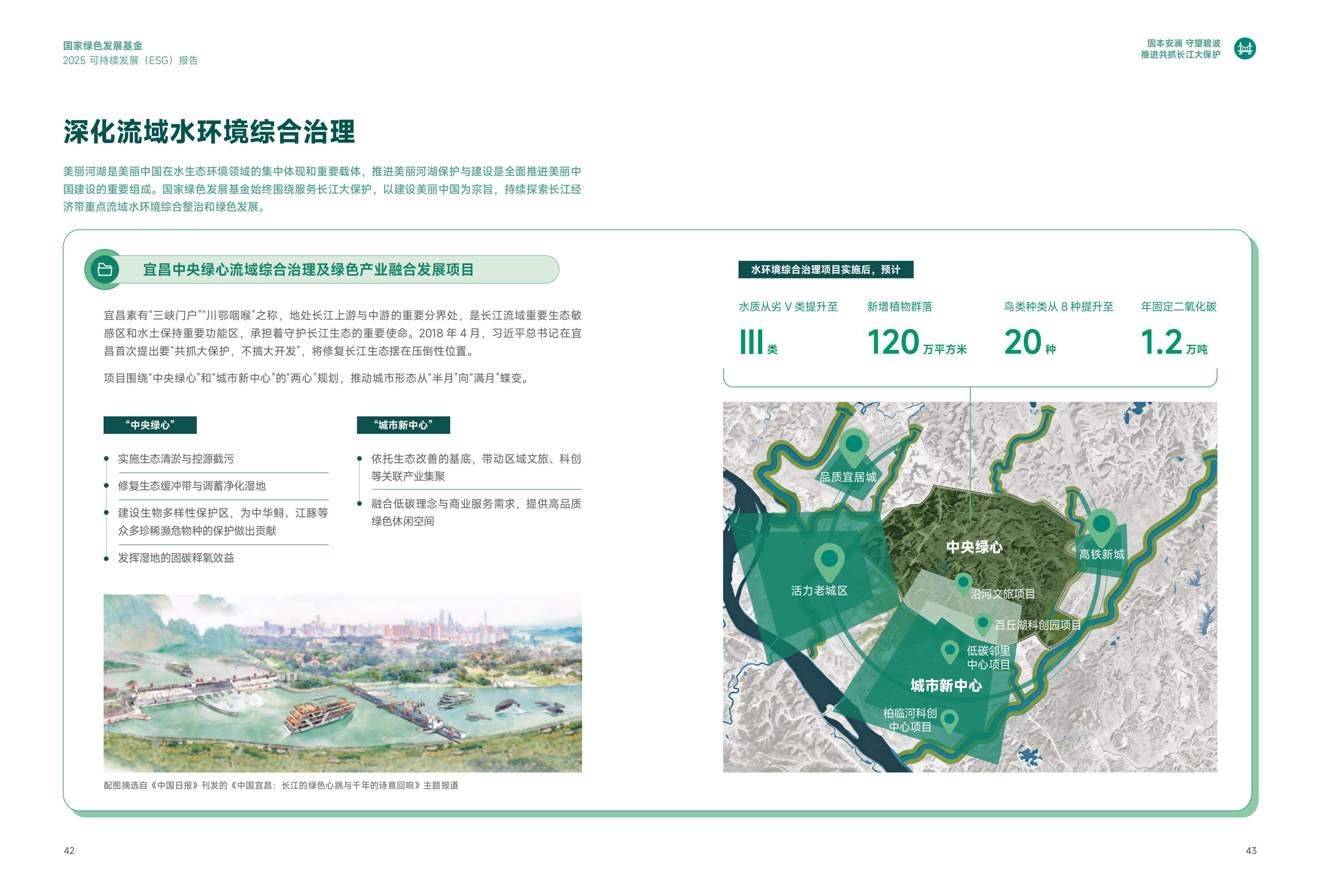Click the 深化流域水环境综合治理 heading
Image resolution: width=1321 pixels, height=896 pixels.
point(209,132)
